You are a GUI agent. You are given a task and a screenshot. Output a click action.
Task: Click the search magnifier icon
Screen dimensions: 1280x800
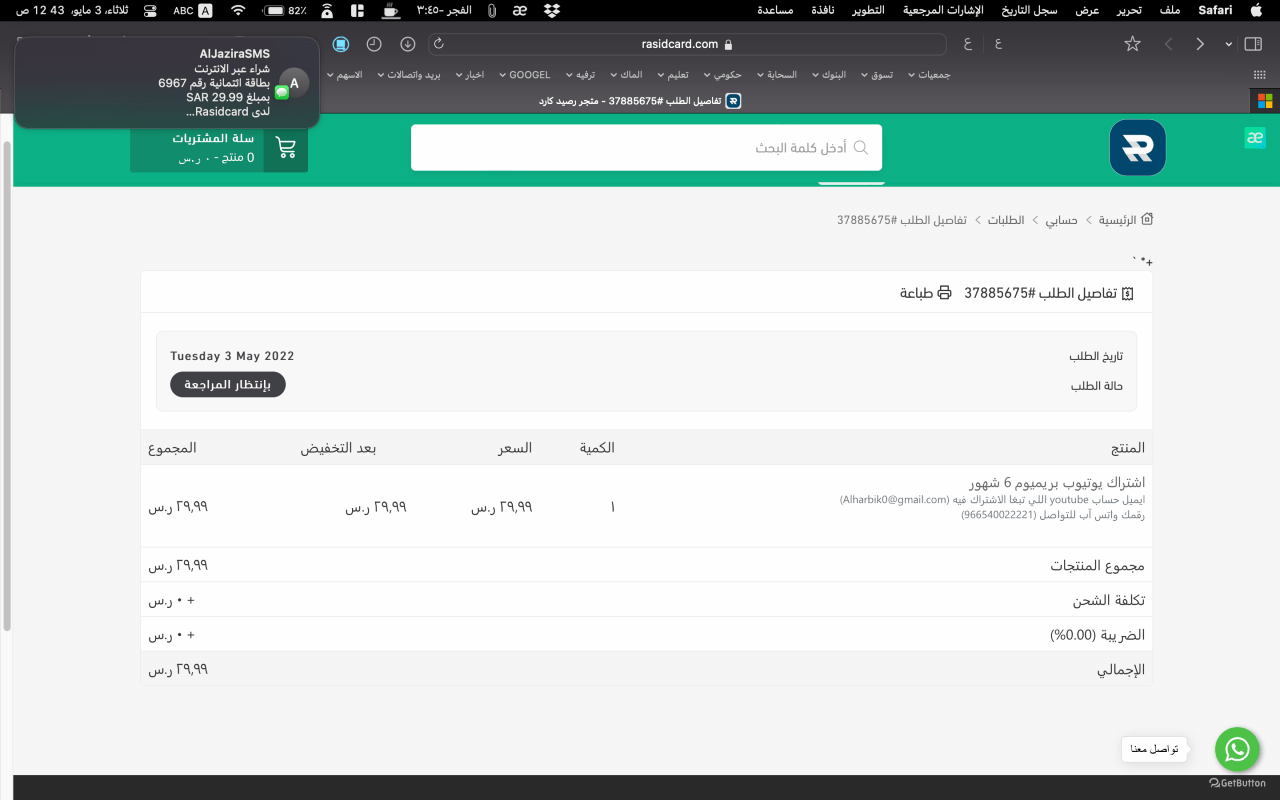click(x=861, y=148)
